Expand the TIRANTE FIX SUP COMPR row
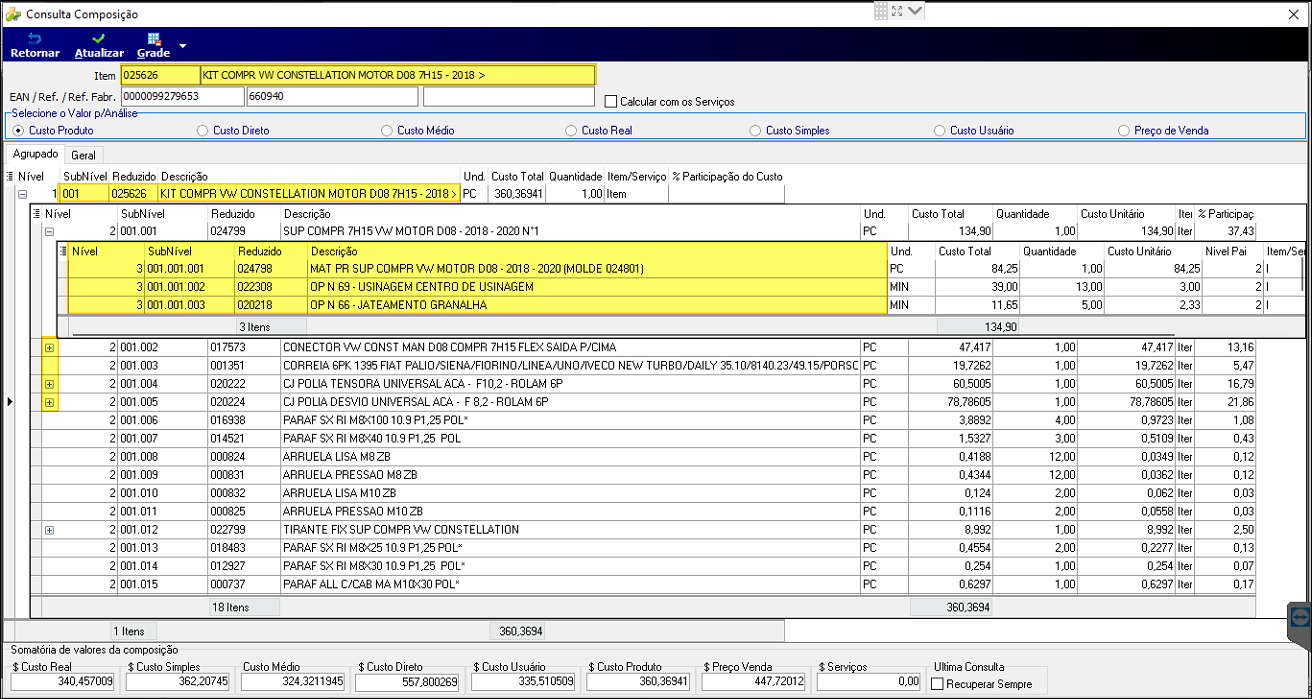This screenshot has width=1312, height=699. (49, 529)
